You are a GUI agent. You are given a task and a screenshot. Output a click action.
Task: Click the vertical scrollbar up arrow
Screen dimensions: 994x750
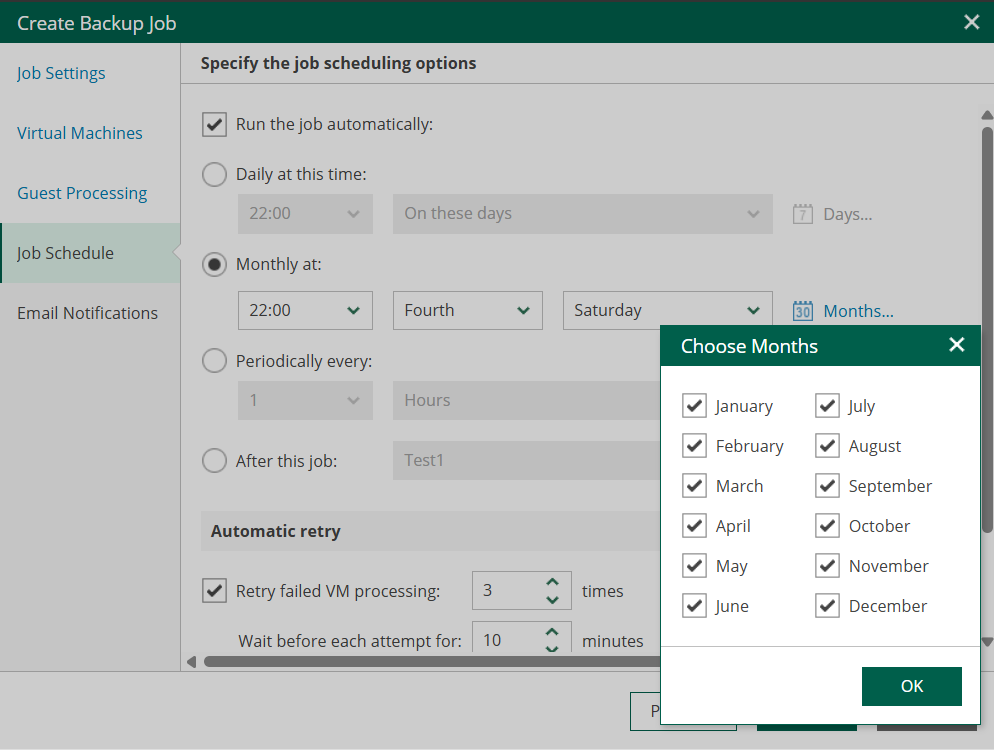tap(986, 115)
